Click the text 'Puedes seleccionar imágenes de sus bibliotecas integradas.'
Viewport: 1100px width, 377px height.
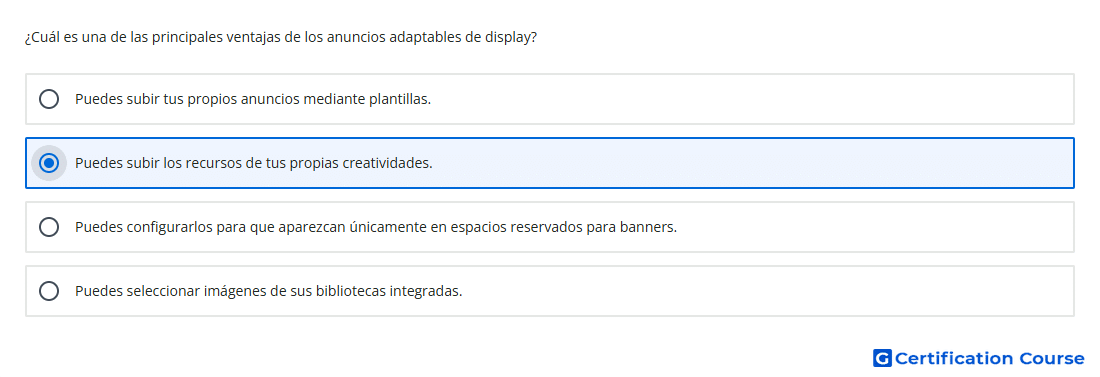(x=269, y=291)
